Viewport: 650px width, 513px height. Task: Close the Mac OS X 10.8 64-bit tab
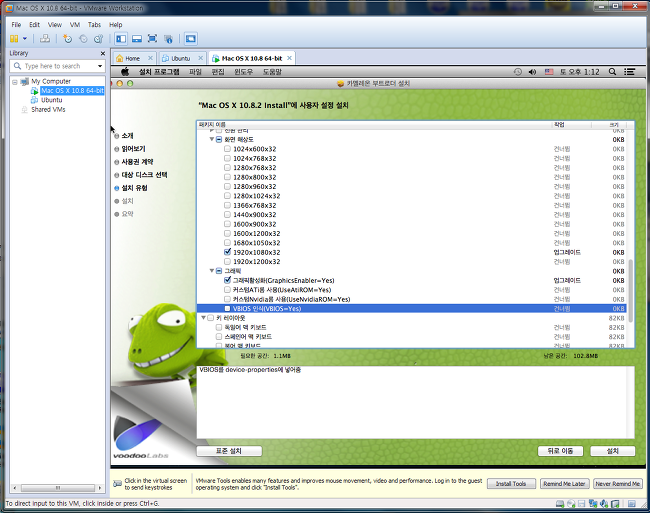coord(289,58)
